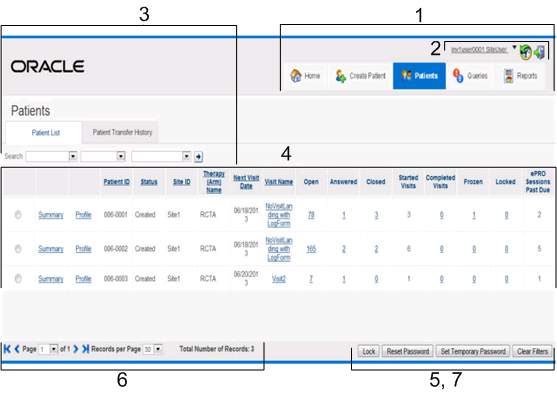The height and width of the screenshot is (393, 557).
Task: Open Summary for patient 006-0003
Action: [x=51, y=279]
